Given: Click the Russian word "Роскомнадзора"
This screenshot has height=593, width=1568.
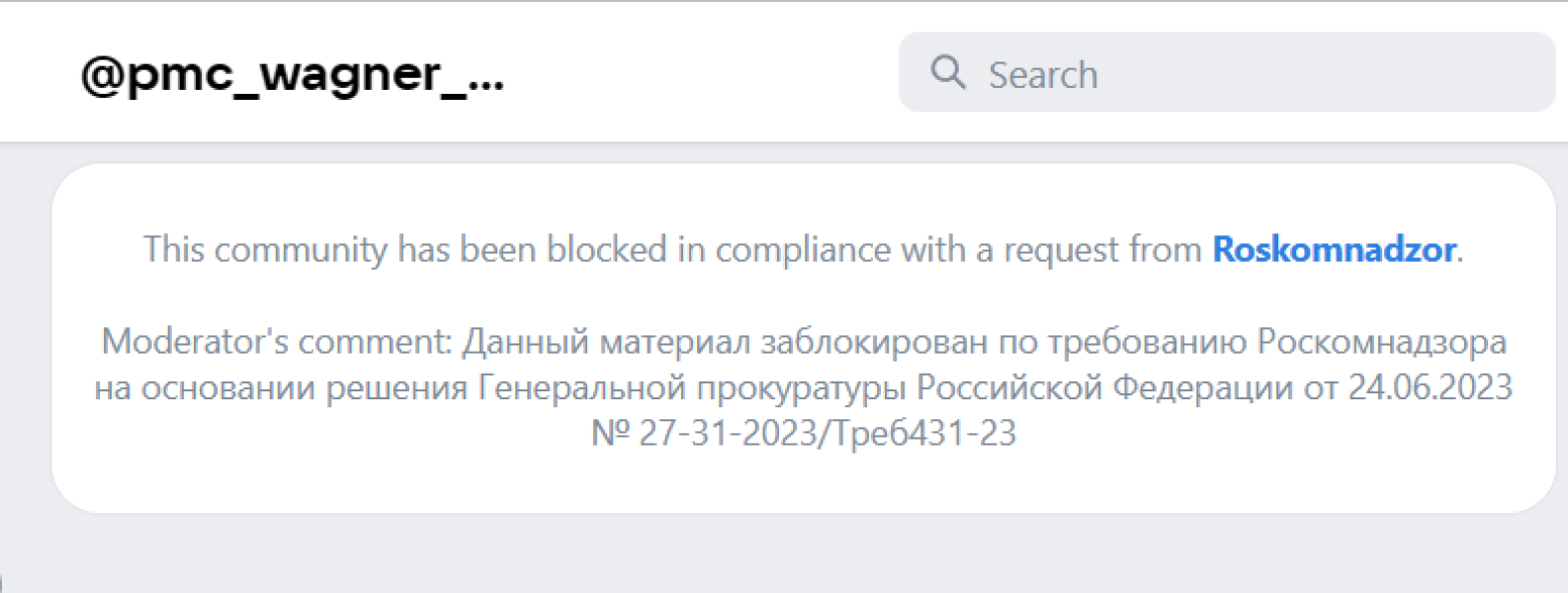Looking at the screenshot, I should coord(1381,342).
